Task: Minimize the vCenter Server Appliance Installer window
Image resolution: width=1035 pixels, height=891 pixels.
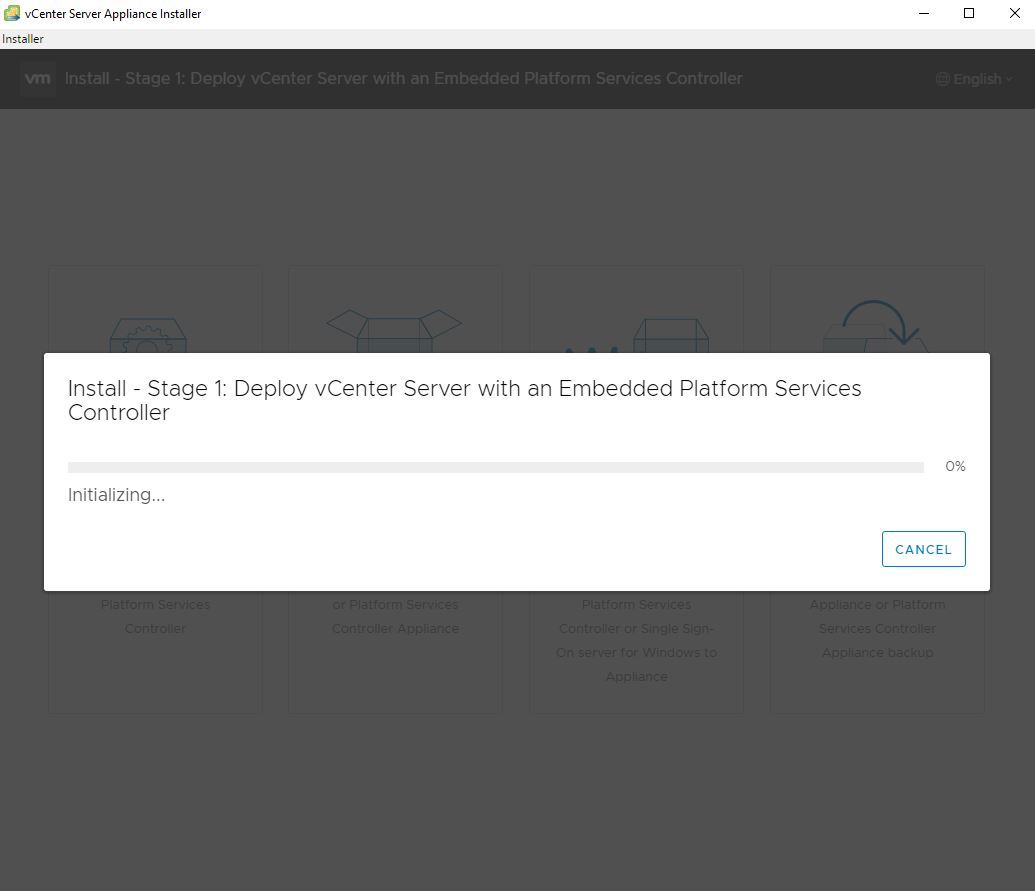Action: pos(924,13)
